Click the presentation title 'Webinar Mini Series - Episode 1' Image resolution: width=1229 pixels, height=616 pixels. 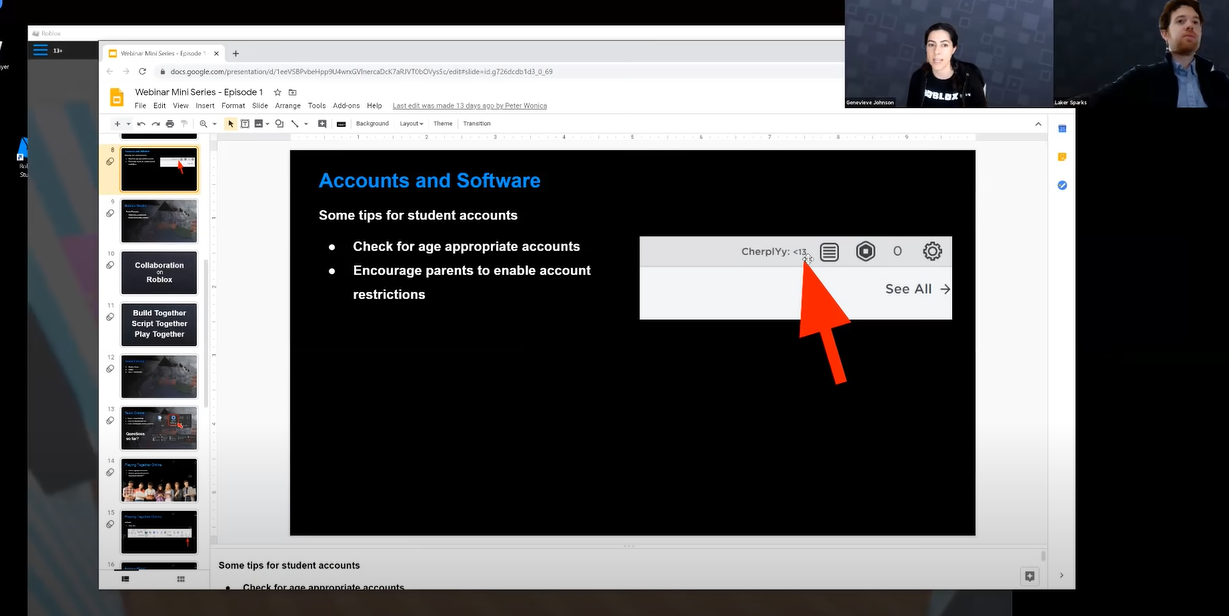[199, 92]
